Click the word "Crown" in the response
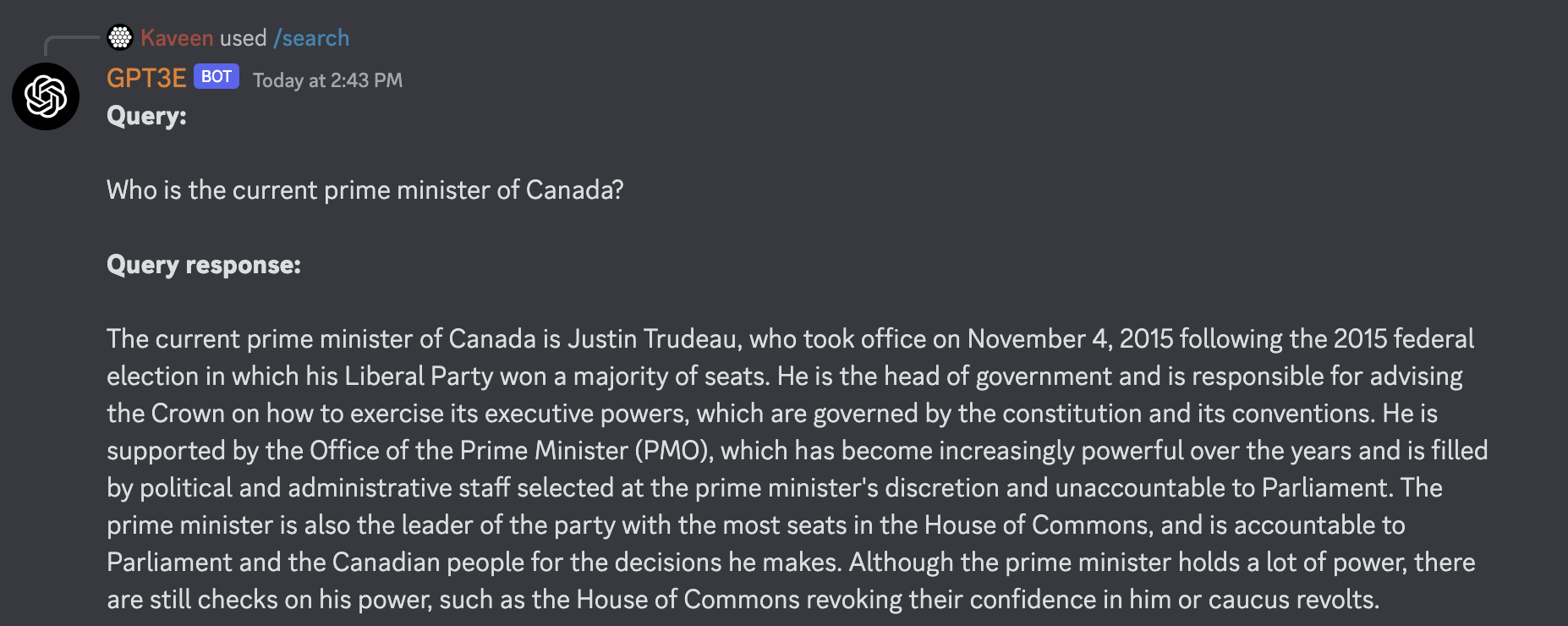Viewport: 1568px width, 626px height. tap(188, 414)
